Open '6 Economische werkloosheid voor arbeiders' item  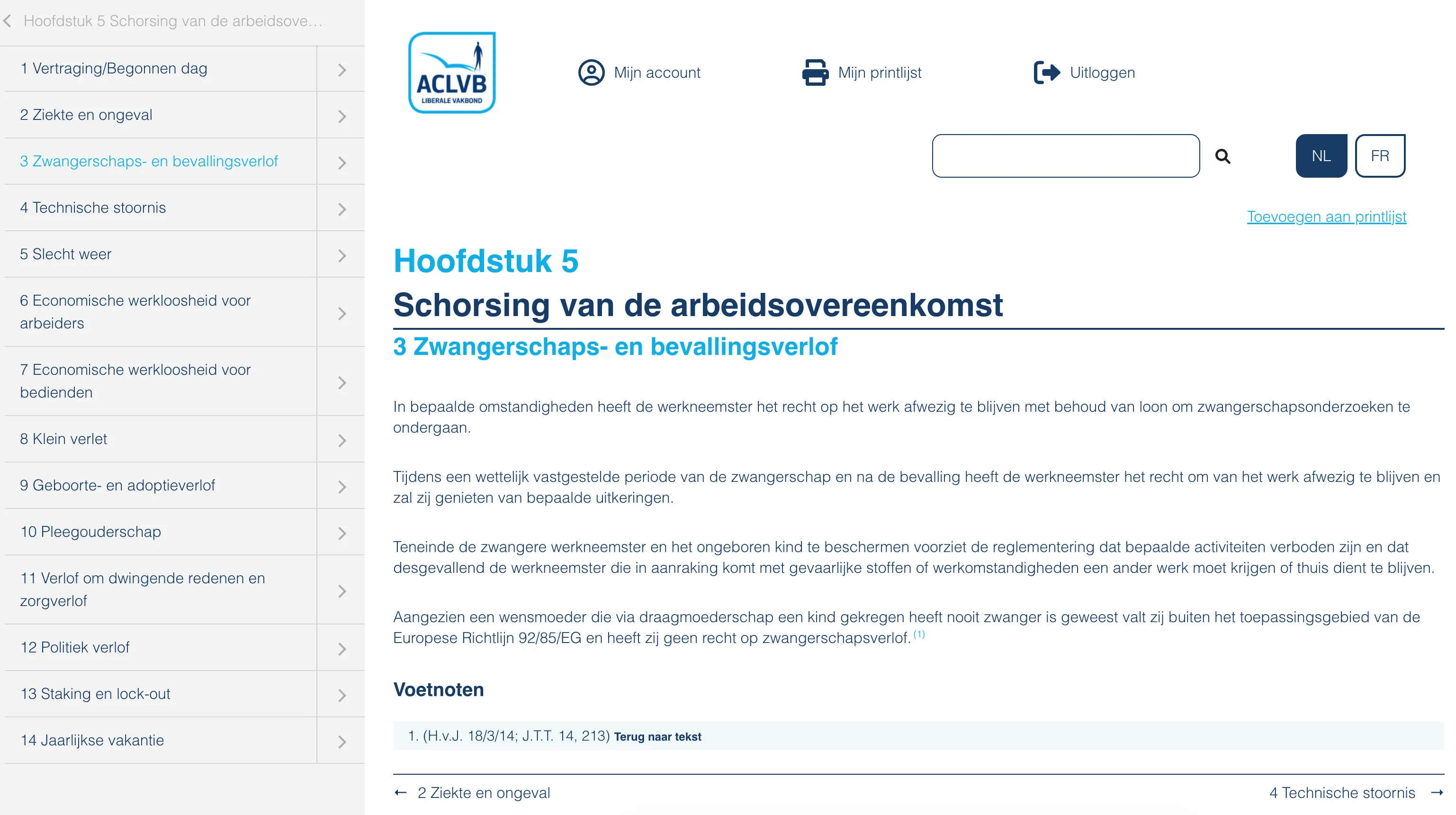tap(161, 312)
